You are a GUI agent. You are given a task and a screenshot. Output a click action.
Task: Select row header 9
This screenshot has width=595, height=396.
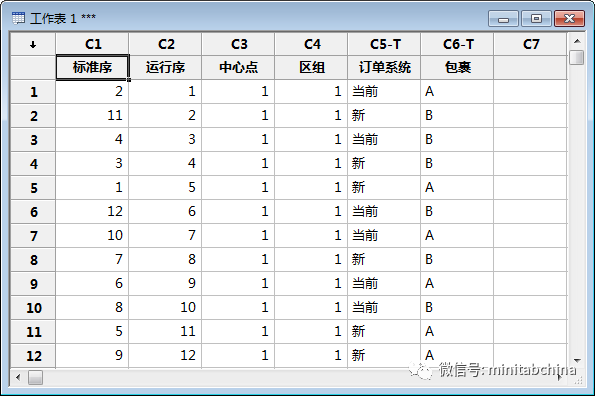click(x=33, y=284)
